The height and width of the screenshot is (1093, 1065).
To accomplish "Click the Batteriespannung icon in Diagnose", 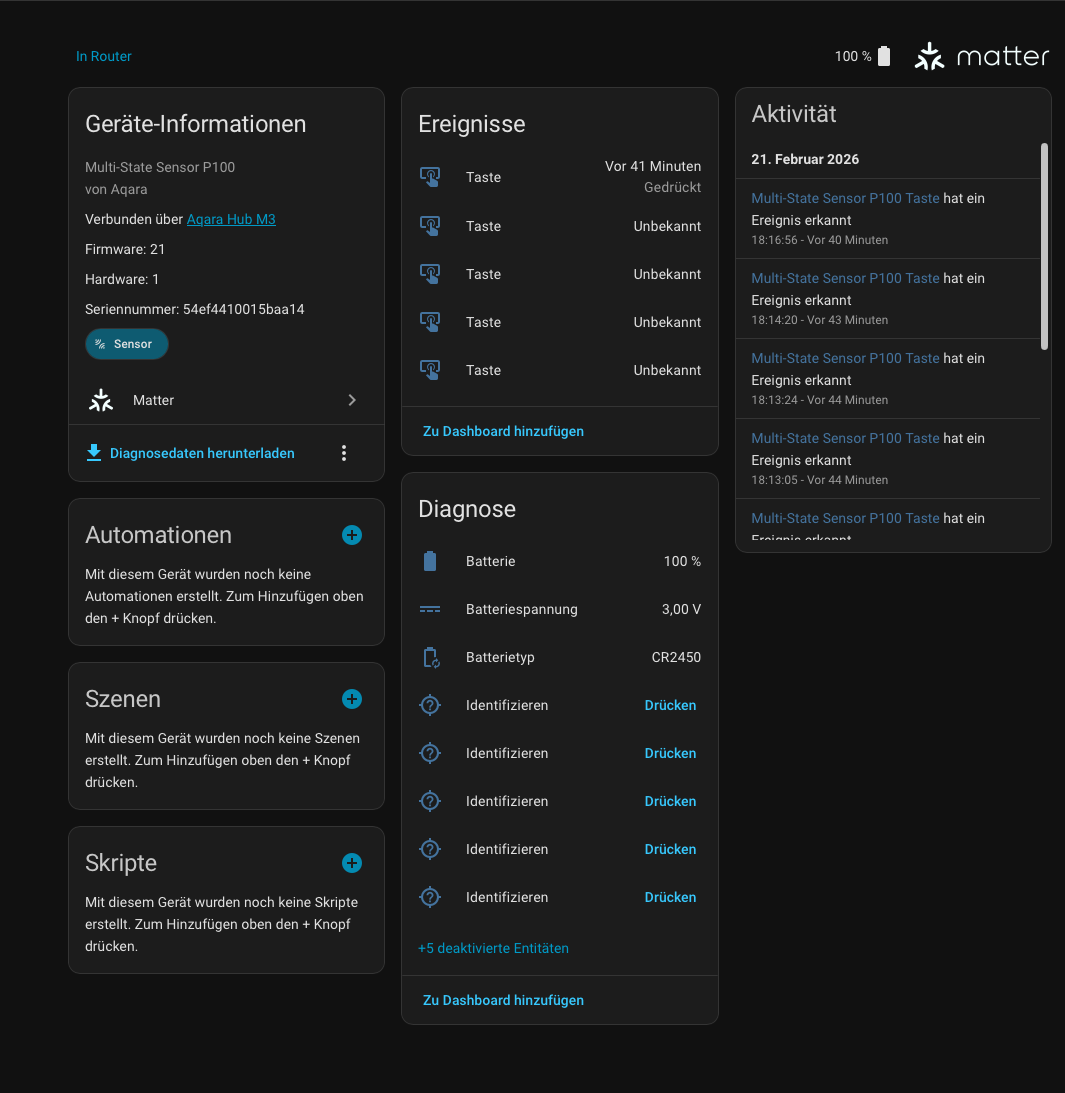I will click(x=430, y=609).
